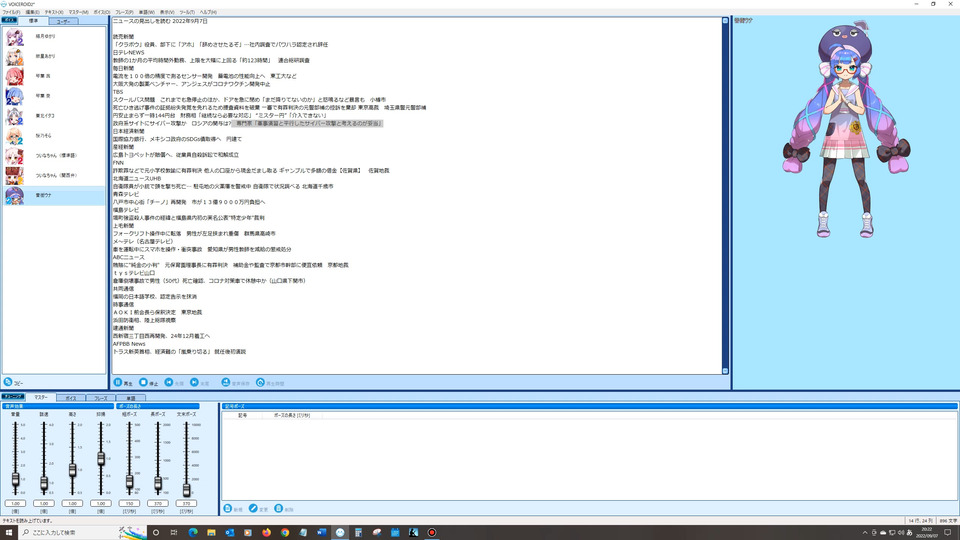The height and width of the screenshot is (540, 960).
Task: Open Microsoft Word from the taskbar
Action: [321, 532]
